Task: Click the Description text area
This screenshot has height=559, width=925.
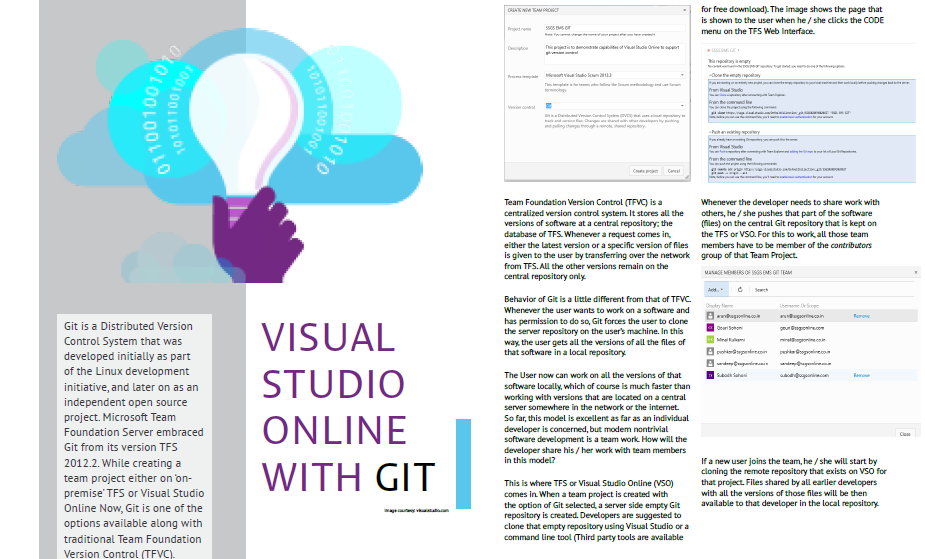Action: point(614,53)
